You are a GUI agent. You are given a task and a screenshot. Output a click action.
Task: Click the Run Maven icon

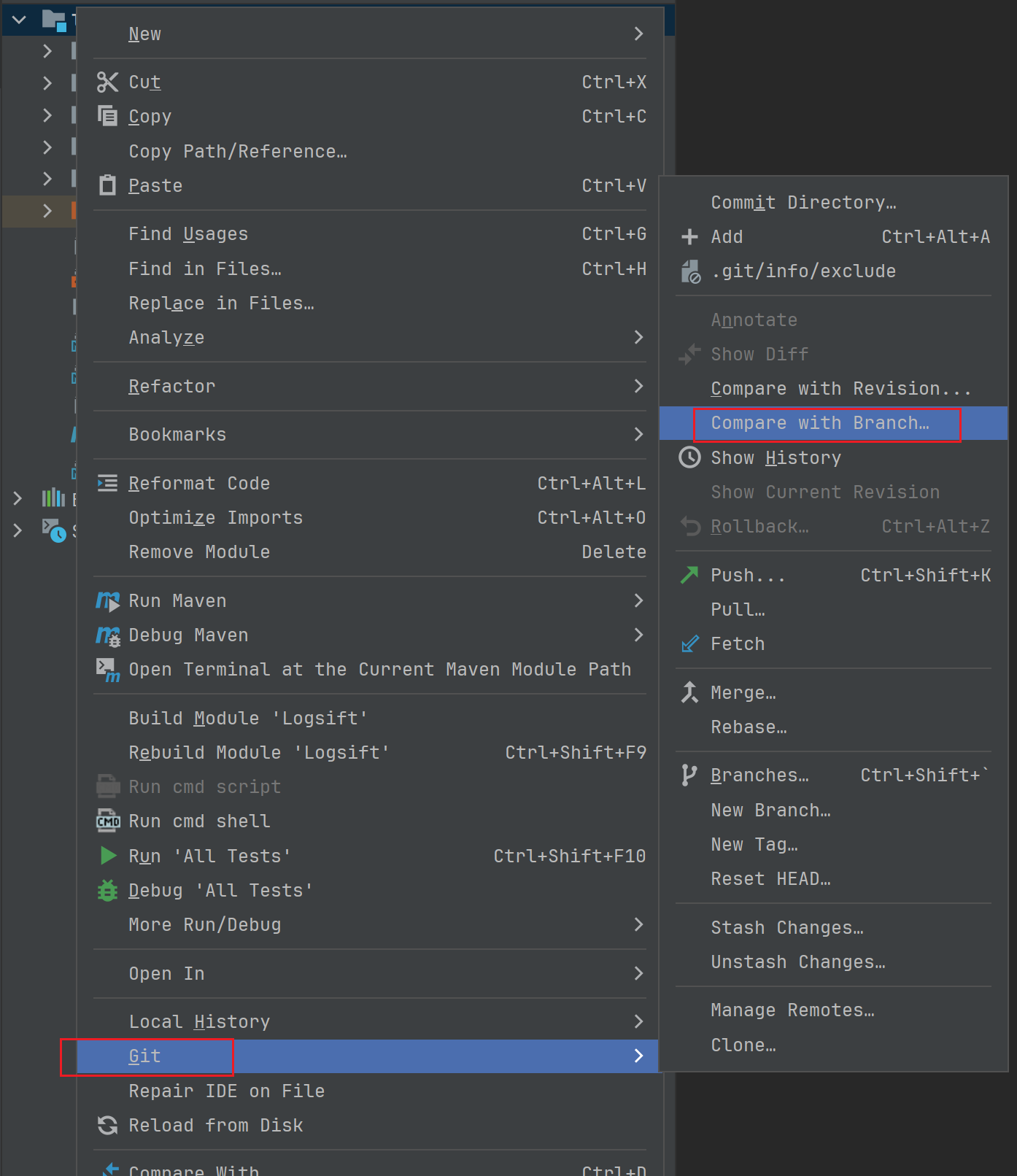pyautogui.click(x=107, y=601)
